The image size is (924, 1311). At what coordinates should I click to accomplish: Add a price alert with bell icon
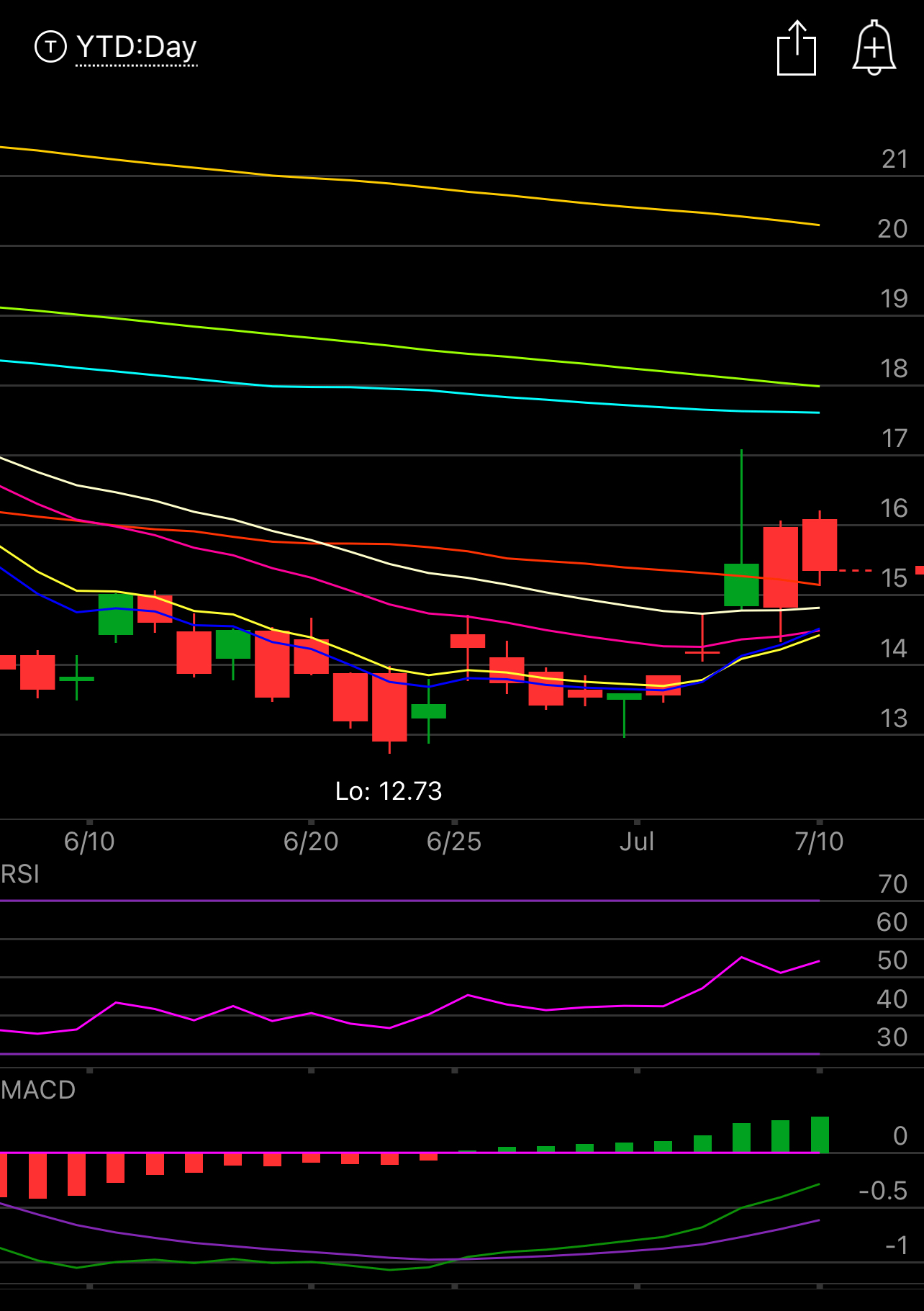(x=874, y=48)
